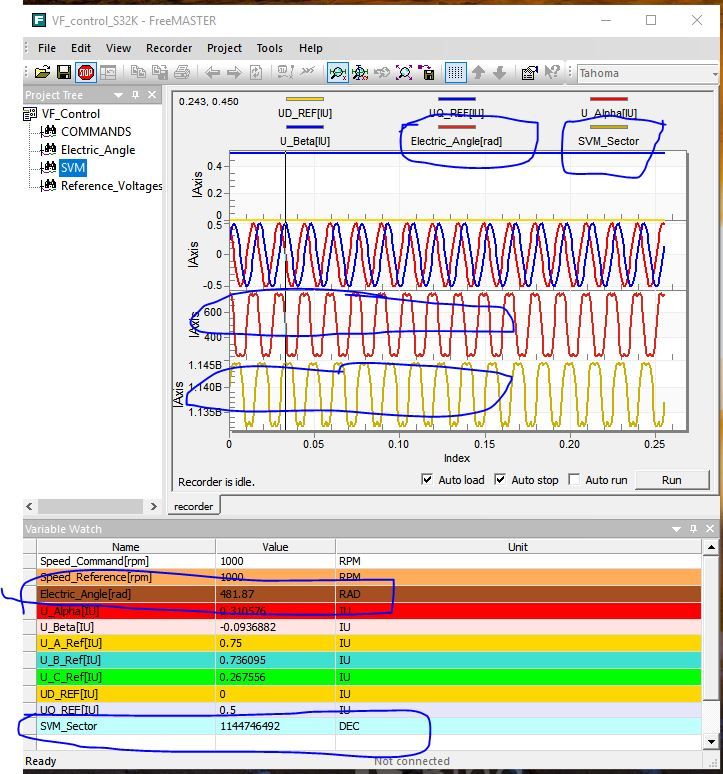Pin the Project Tree panel
Screen dimensions: 723x774
point(135,95)
